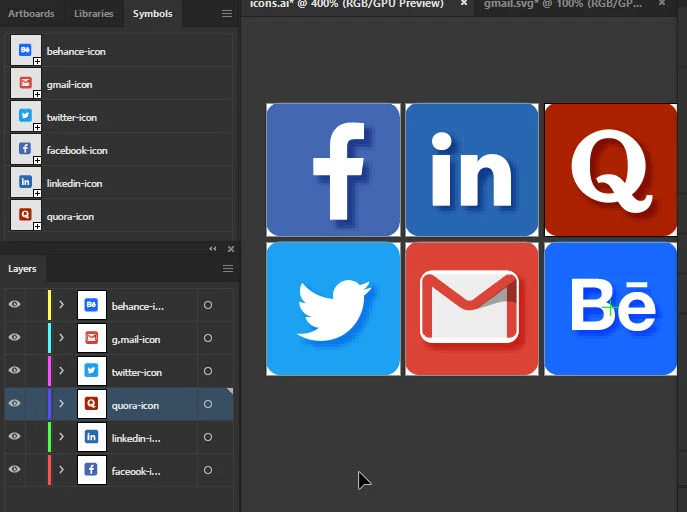
Task: Hide the g,mail-icon layer
Action: click(x=14, y=337)
